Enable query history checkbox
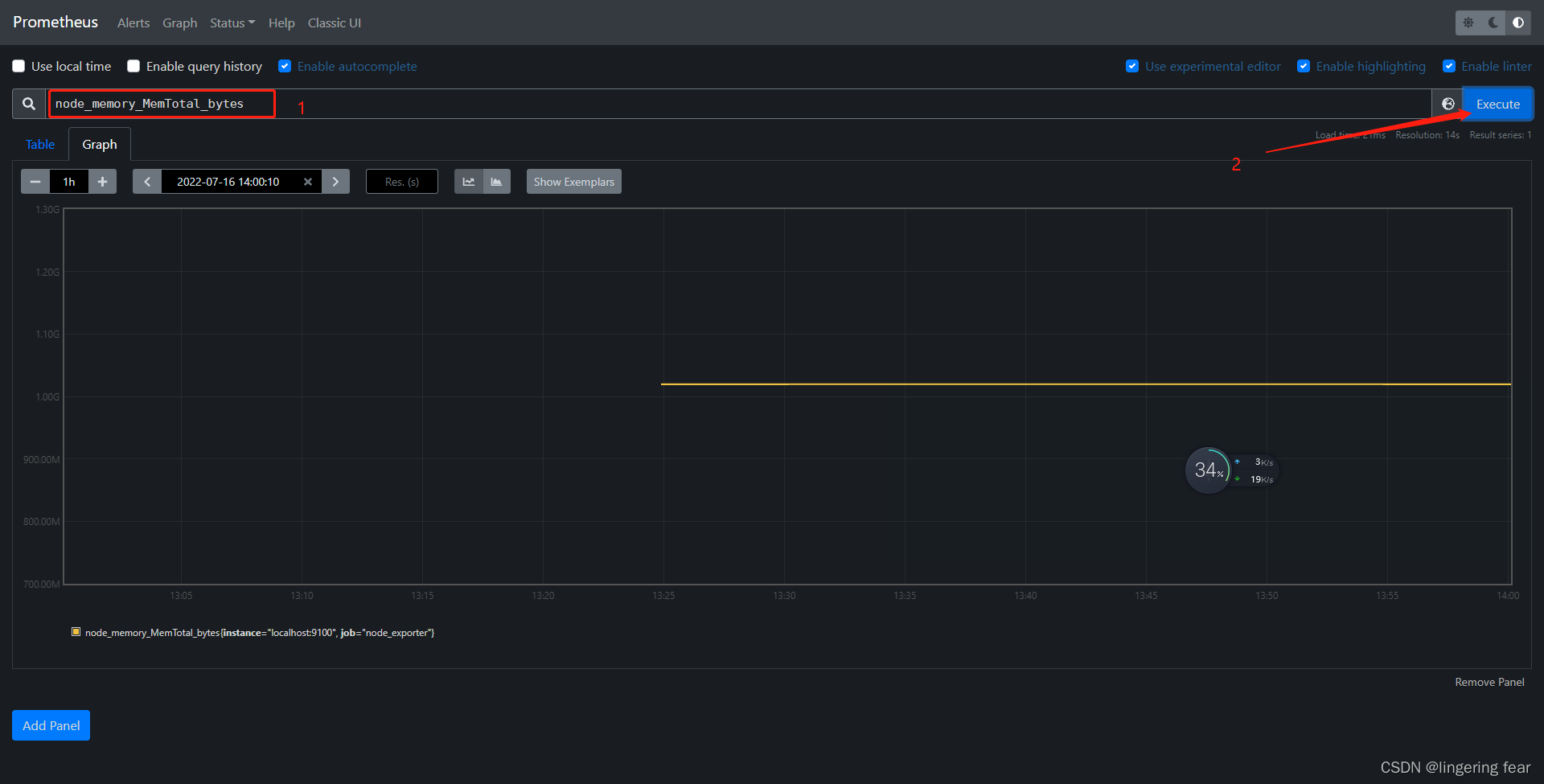The image size is (1544, 784). [x=133, y=66]
